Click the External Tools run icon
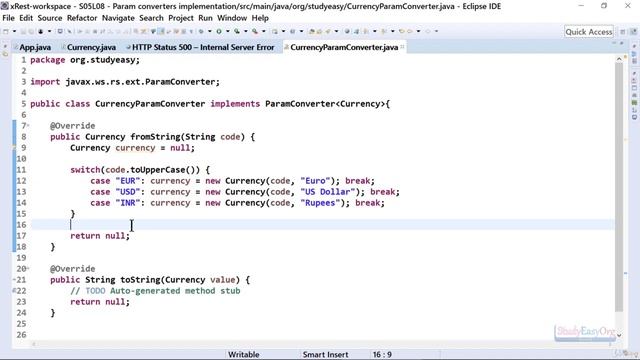 tap(255, 31)
